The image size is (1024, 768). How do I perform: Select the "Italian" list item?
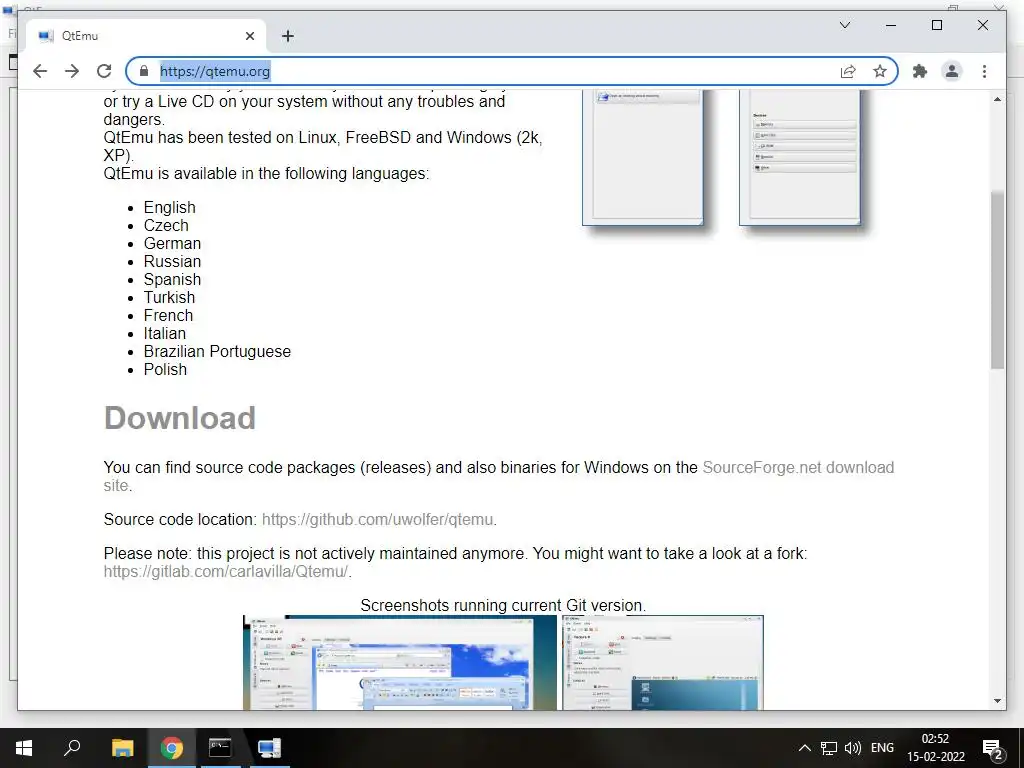[165, 333]
